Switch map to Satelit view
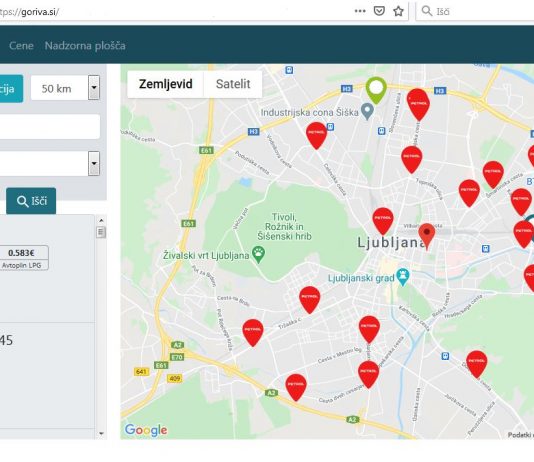Image resolution: width=534 pixels, height=462 pixels. (x=233, y=84)
